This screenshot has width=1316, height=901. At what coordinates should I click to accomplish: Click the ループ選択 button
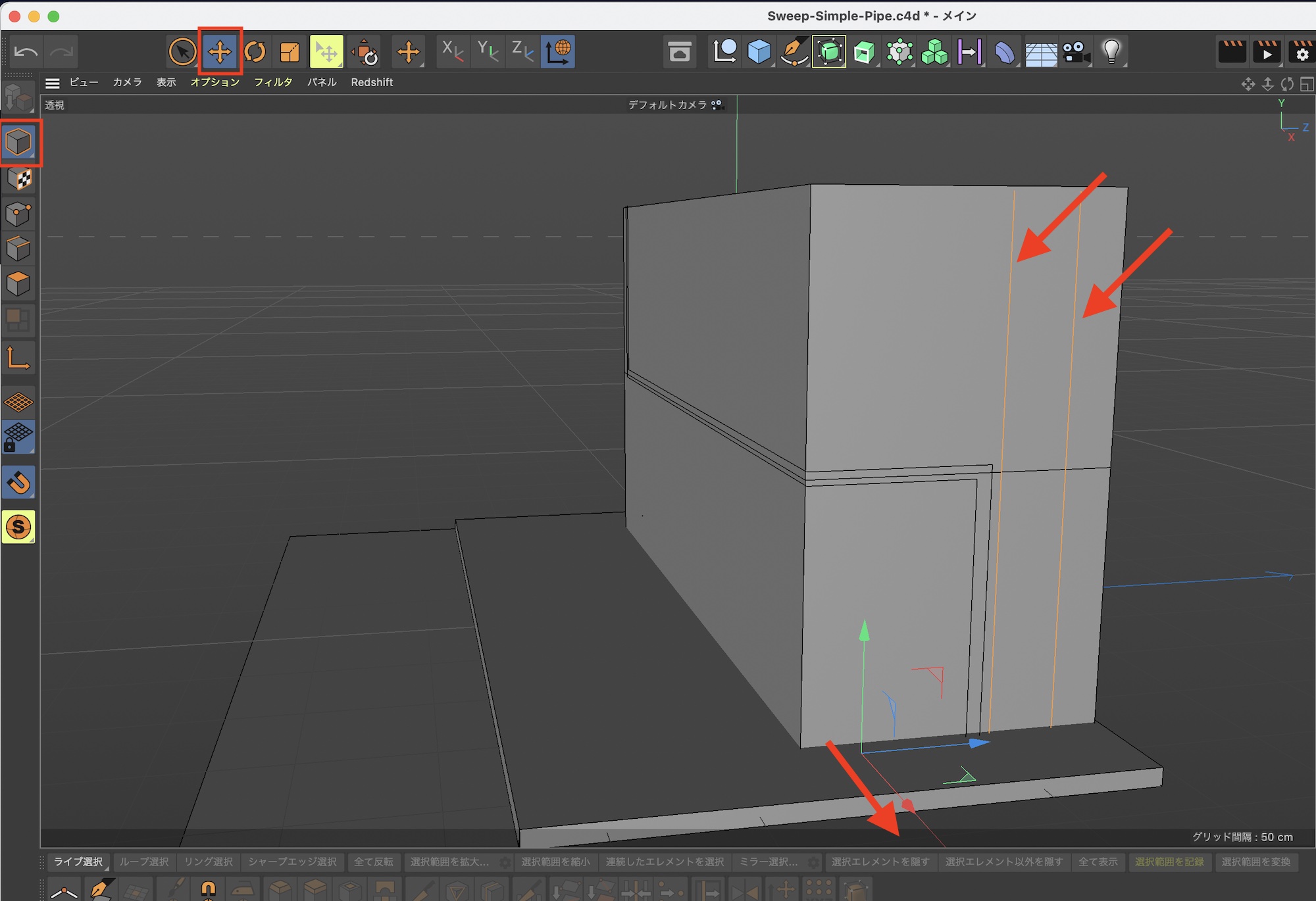click(144, 862)
